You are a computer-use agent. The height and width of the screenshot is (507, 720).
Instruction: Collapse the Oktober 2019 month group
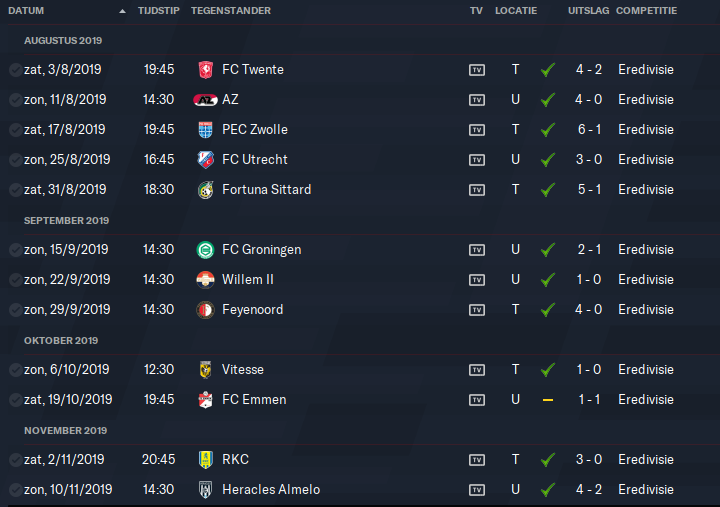click(x=61, y=340)
